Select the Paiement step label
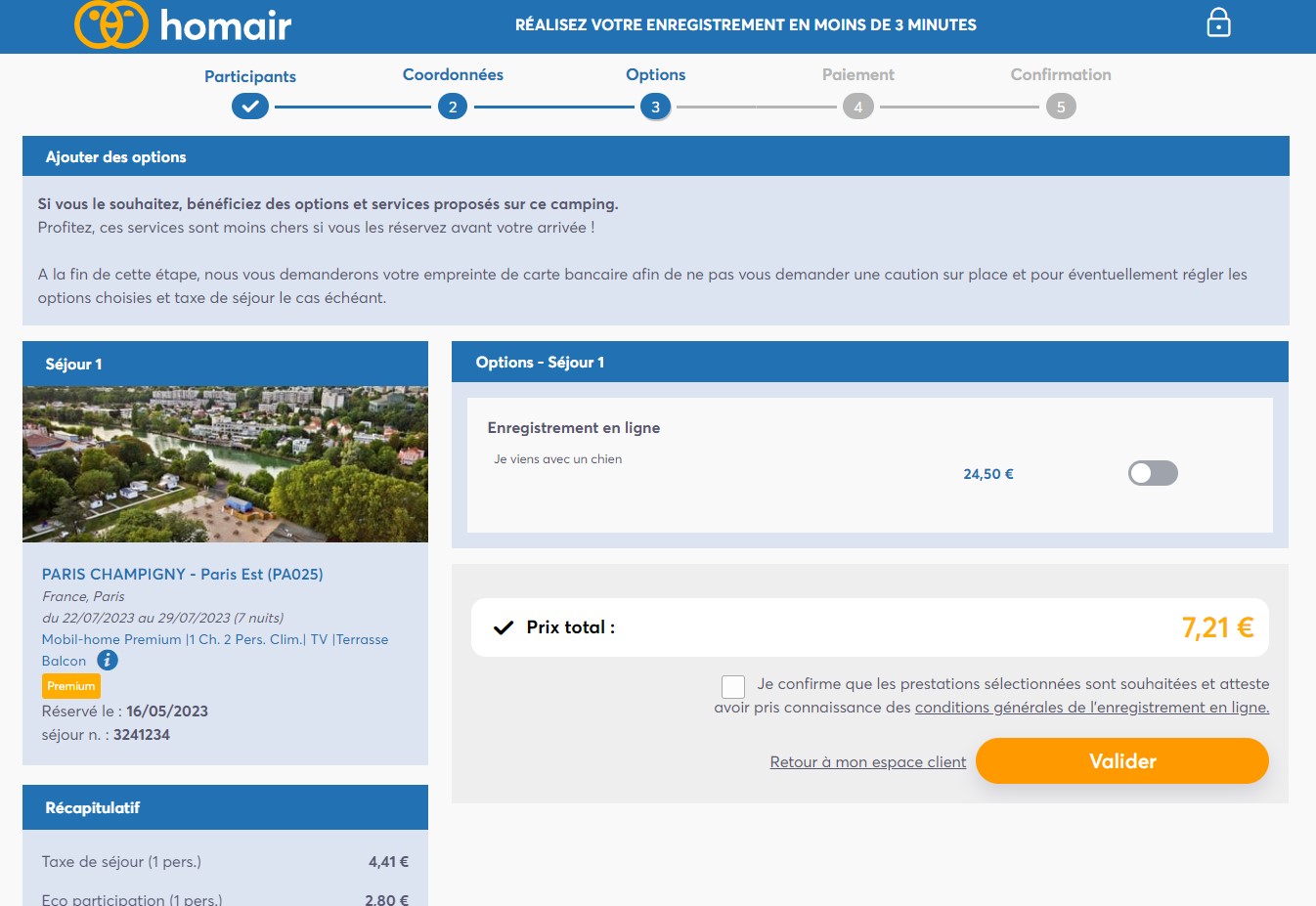This screenshot has width=1316, height=906. click(x=858, y=74)
